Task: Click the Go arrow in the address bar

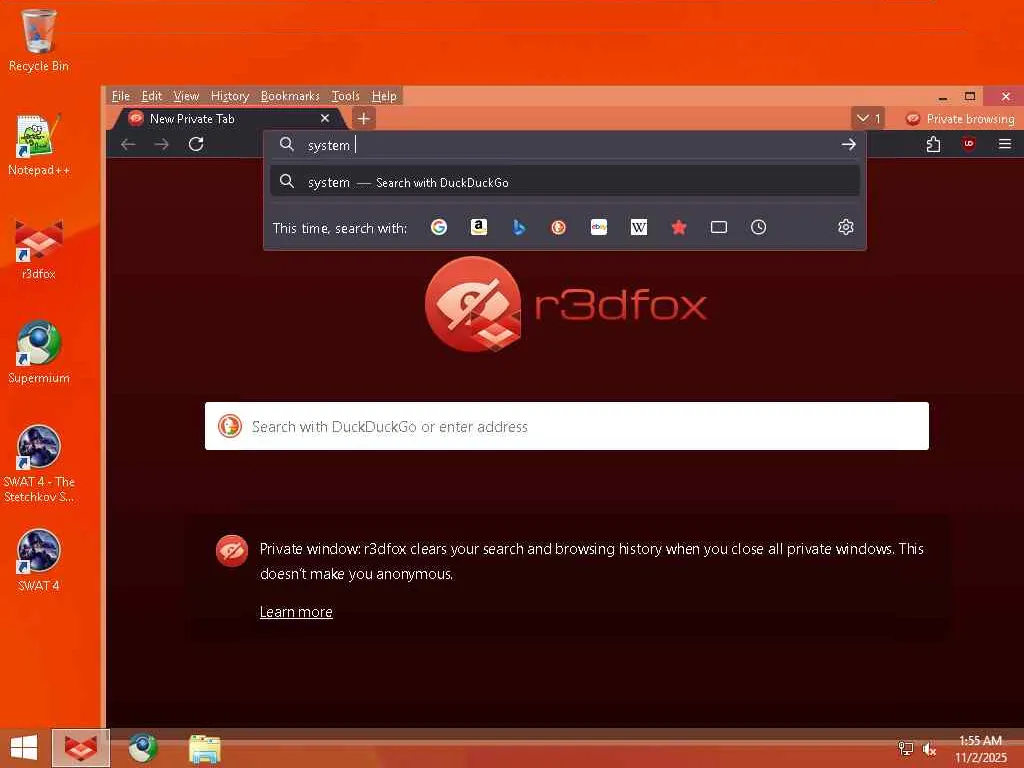Action: tap(848, 144)
